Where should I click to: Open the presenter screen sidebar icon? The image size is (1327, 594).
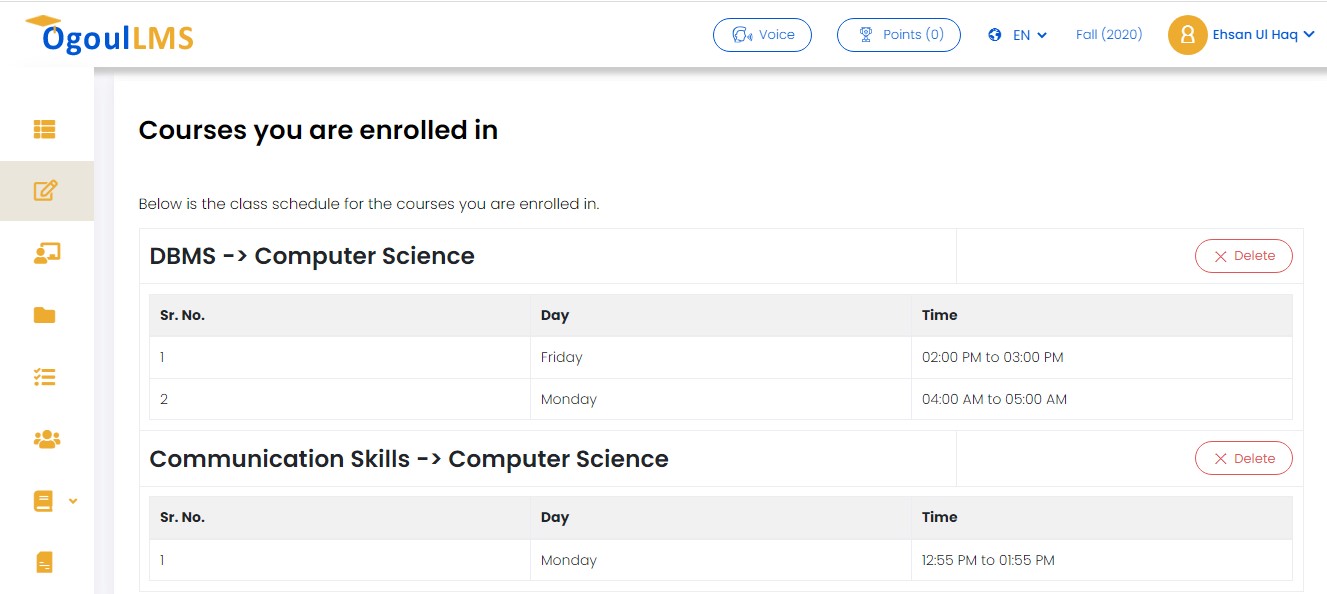(46, 254)
